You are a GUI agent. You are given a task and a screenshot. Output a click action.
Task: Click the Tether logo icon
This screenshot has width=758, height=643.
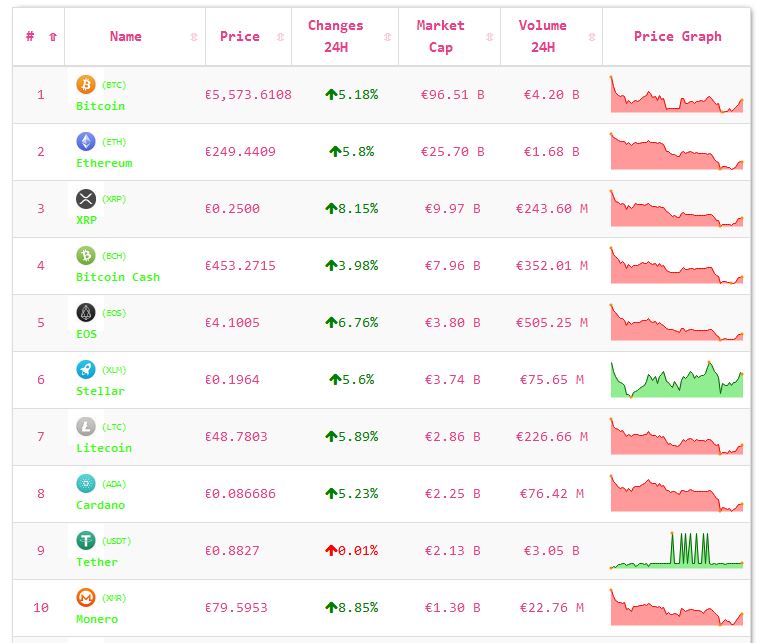[86, 541]
